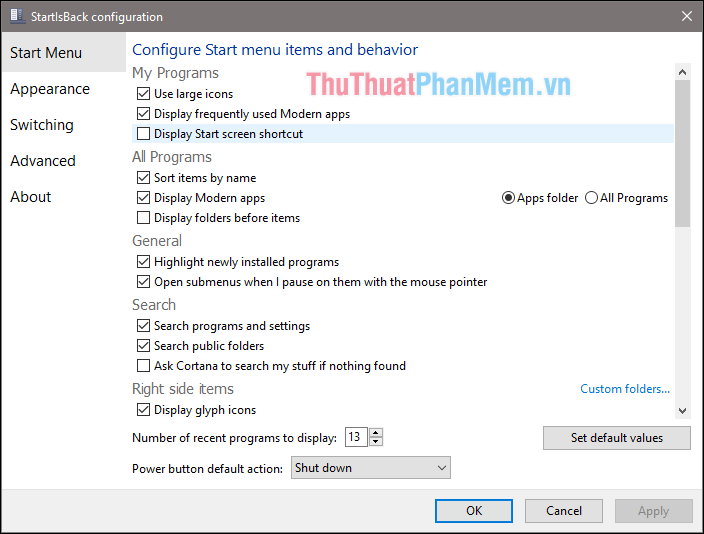Click the Apply button
This screenshot has width=704, height=534.
pyautogui.click(x=654, y=511)
